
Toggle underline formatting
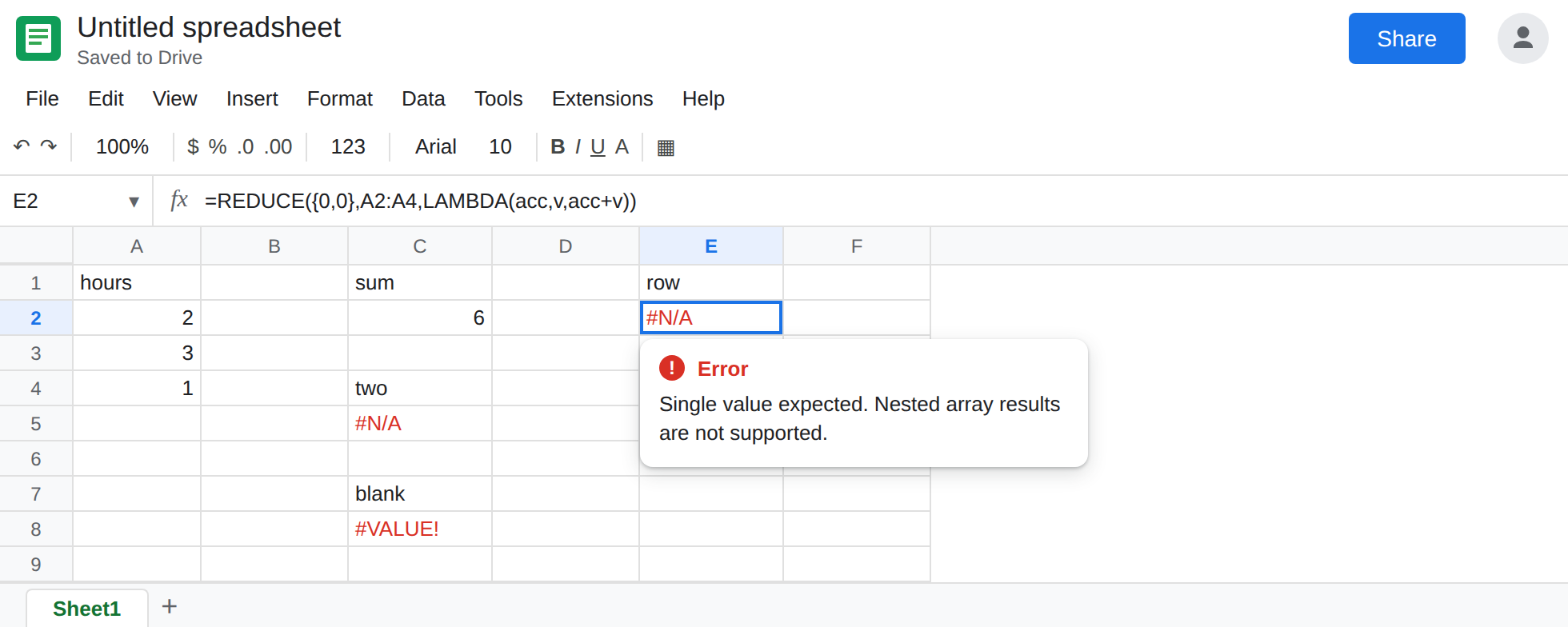598,147
